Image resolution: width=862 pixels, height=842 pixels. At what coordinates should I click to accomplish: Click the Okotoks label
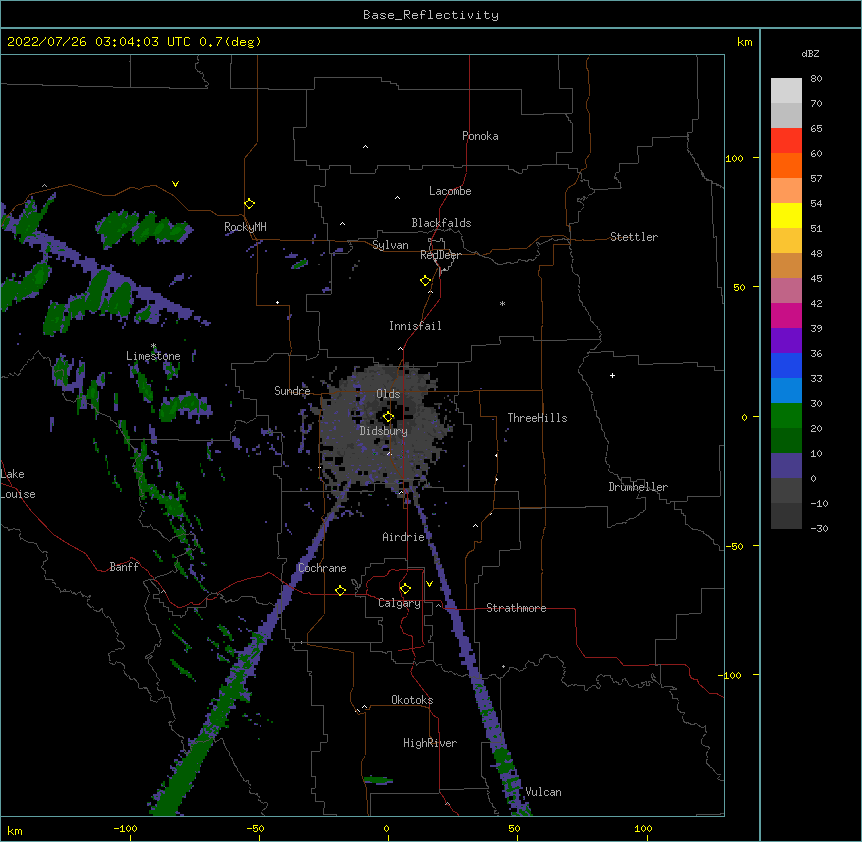412,700
